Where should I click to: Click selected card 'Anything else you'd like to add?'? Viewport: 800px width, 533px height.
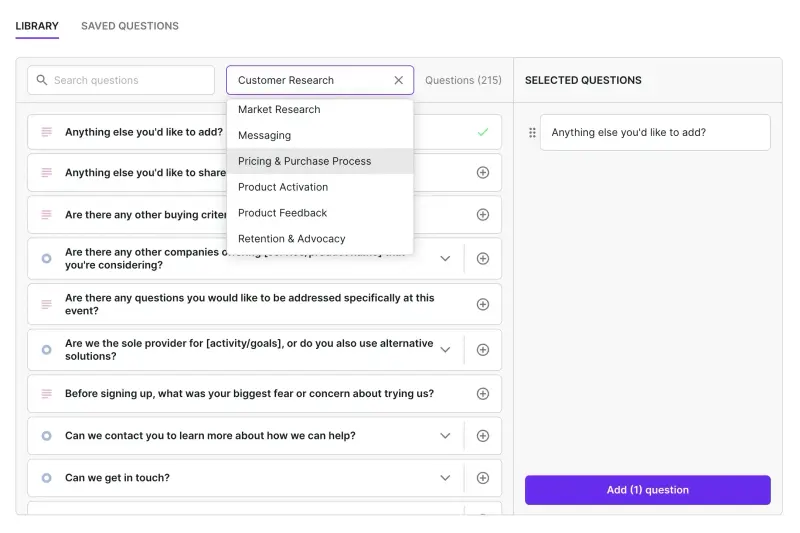pyautogui.click(x=655, y=133)
